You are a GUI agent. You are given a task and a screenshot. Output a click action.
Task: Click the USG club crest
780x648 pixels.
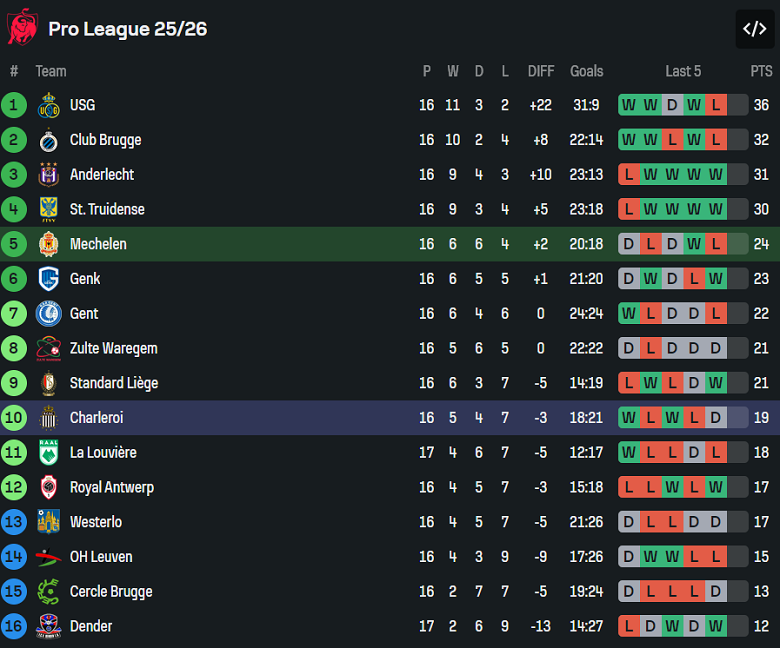tap(48, 105)
